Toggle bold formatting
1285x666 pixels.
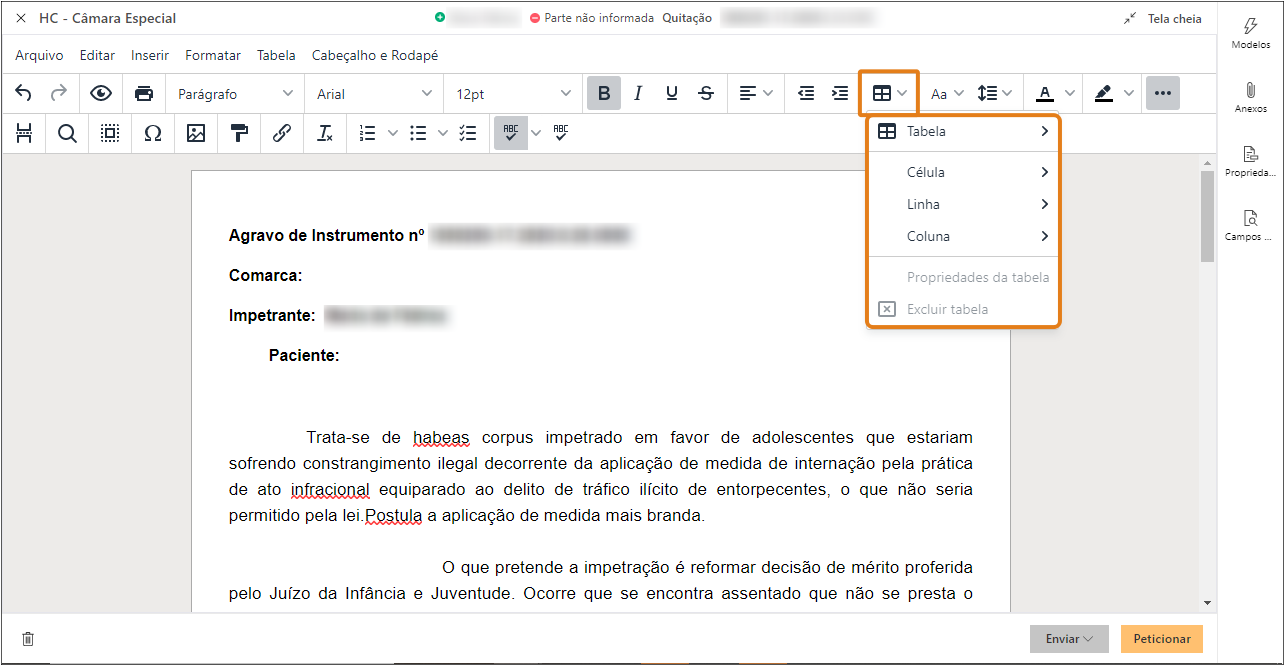coord(603,93)
